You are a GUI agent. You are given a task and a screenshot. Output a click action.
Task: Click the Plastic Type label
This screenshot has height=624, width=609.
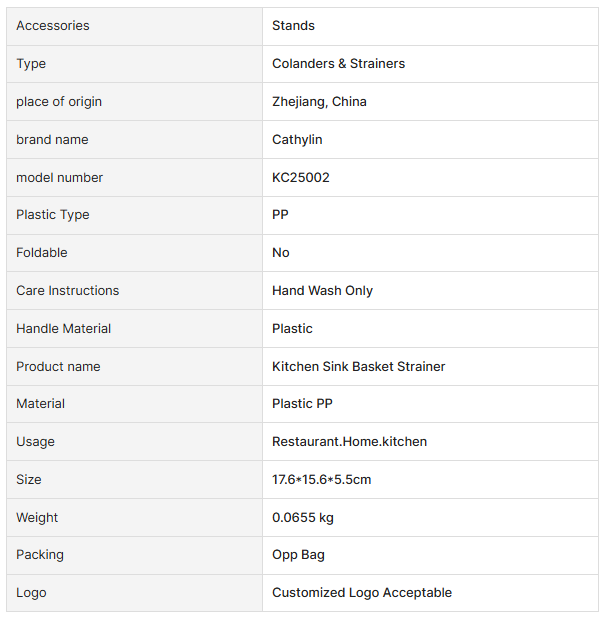pos(52,215)
